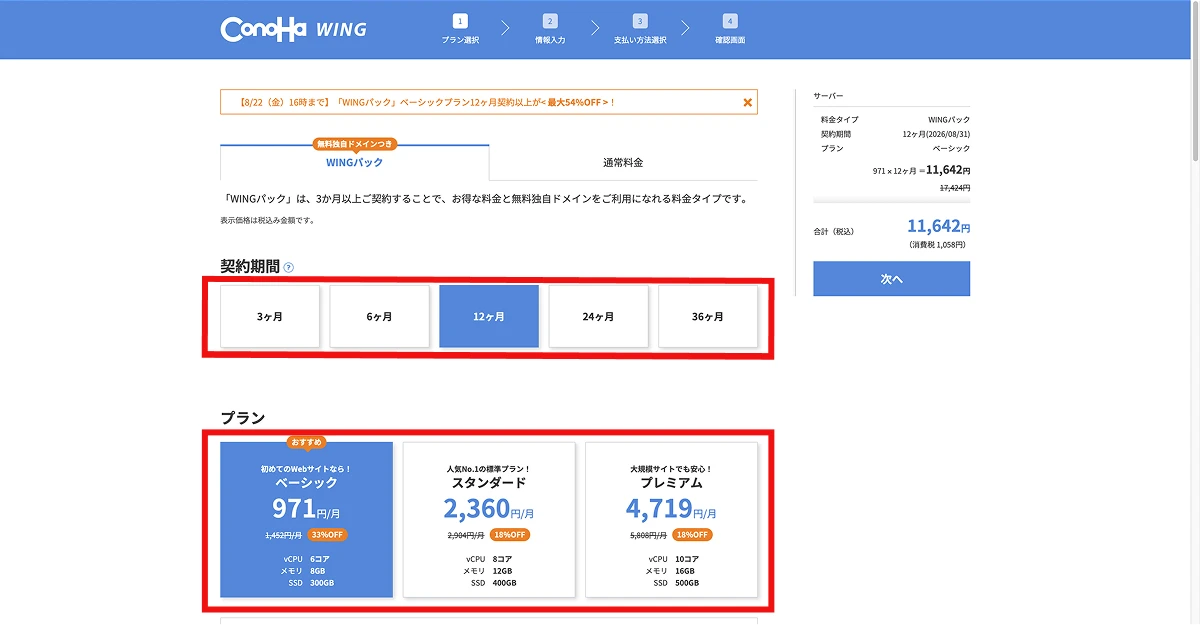Click step 3 支払い方法選択 indicator
This screenshot has height=625, width=1200.
pos(640,29)
